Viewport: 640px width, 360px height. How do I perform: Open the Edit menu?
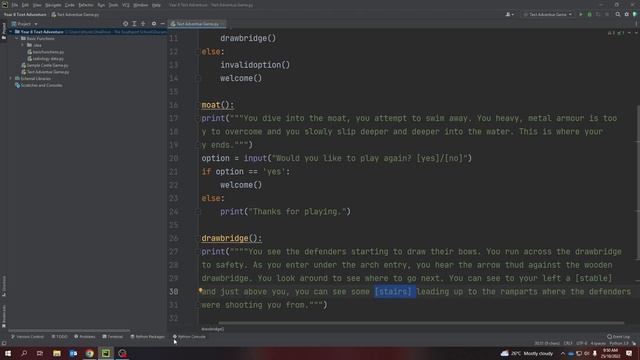pos(25,5)
